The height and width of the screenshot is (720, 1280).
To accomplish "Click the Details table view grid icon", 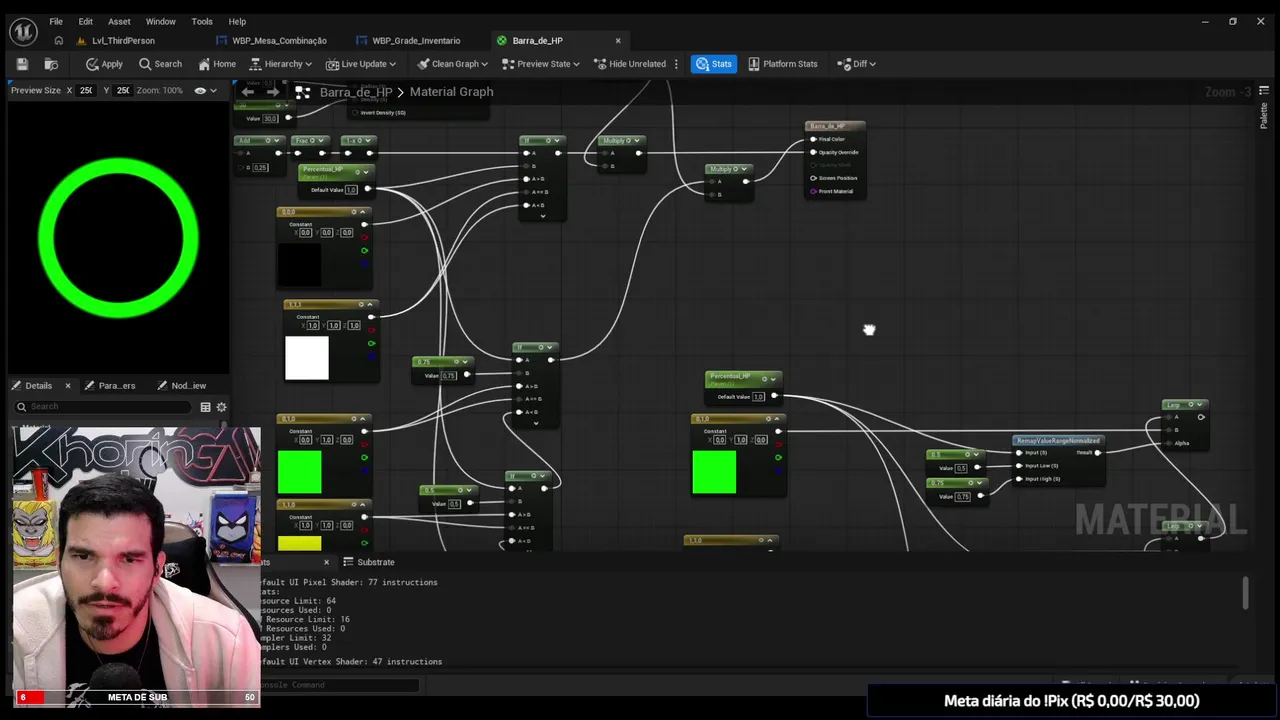I will point(205,407).
